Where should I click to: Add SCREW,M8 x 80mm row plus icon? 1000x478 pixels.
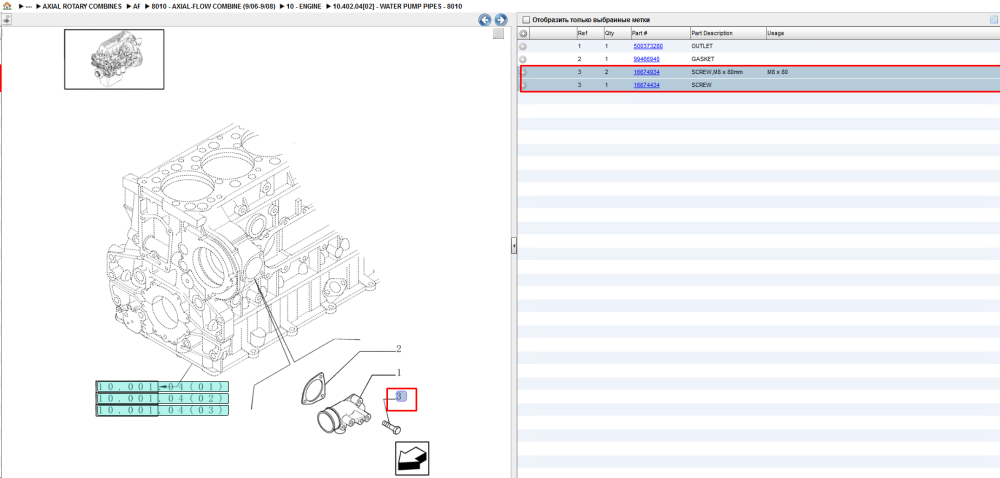click(x=523, y=72)
